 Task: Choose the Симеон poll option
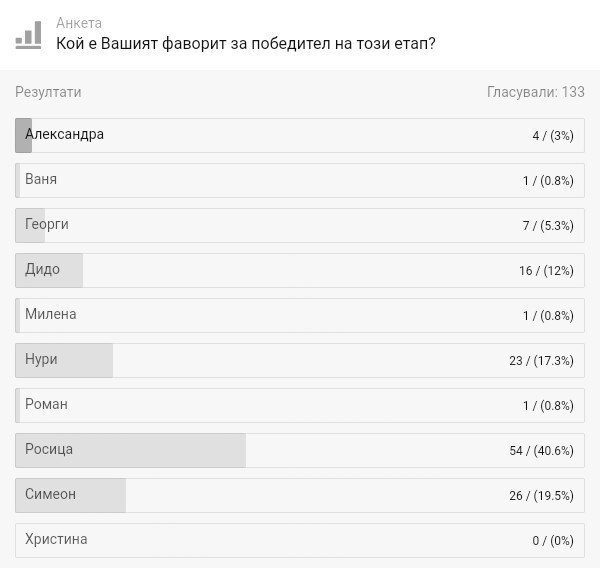[x=300, y=495]
